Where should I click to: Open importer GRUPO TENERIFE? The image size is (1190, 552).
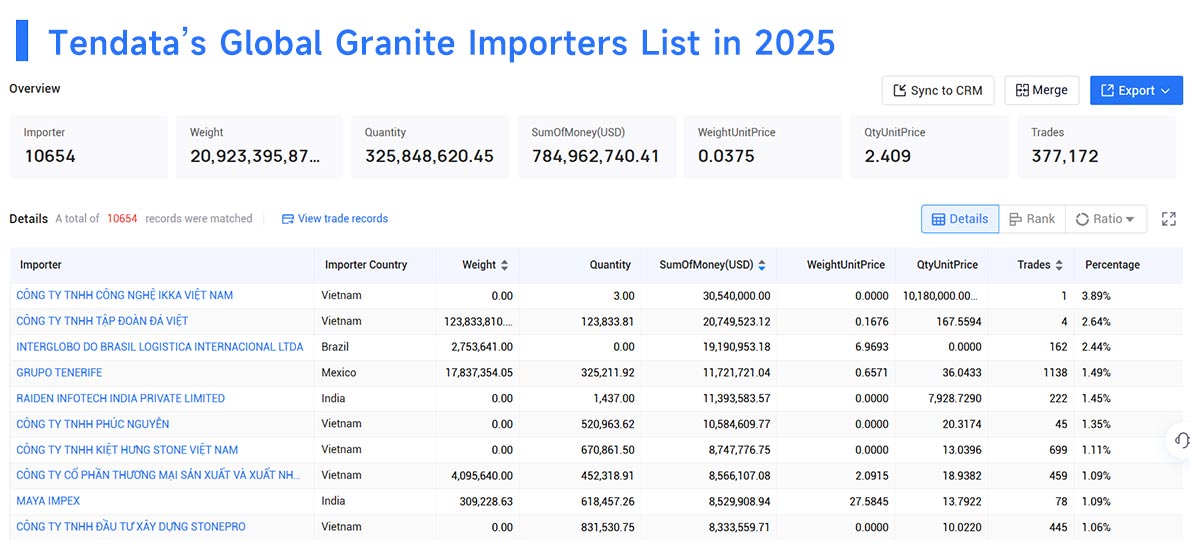[59, 373]
